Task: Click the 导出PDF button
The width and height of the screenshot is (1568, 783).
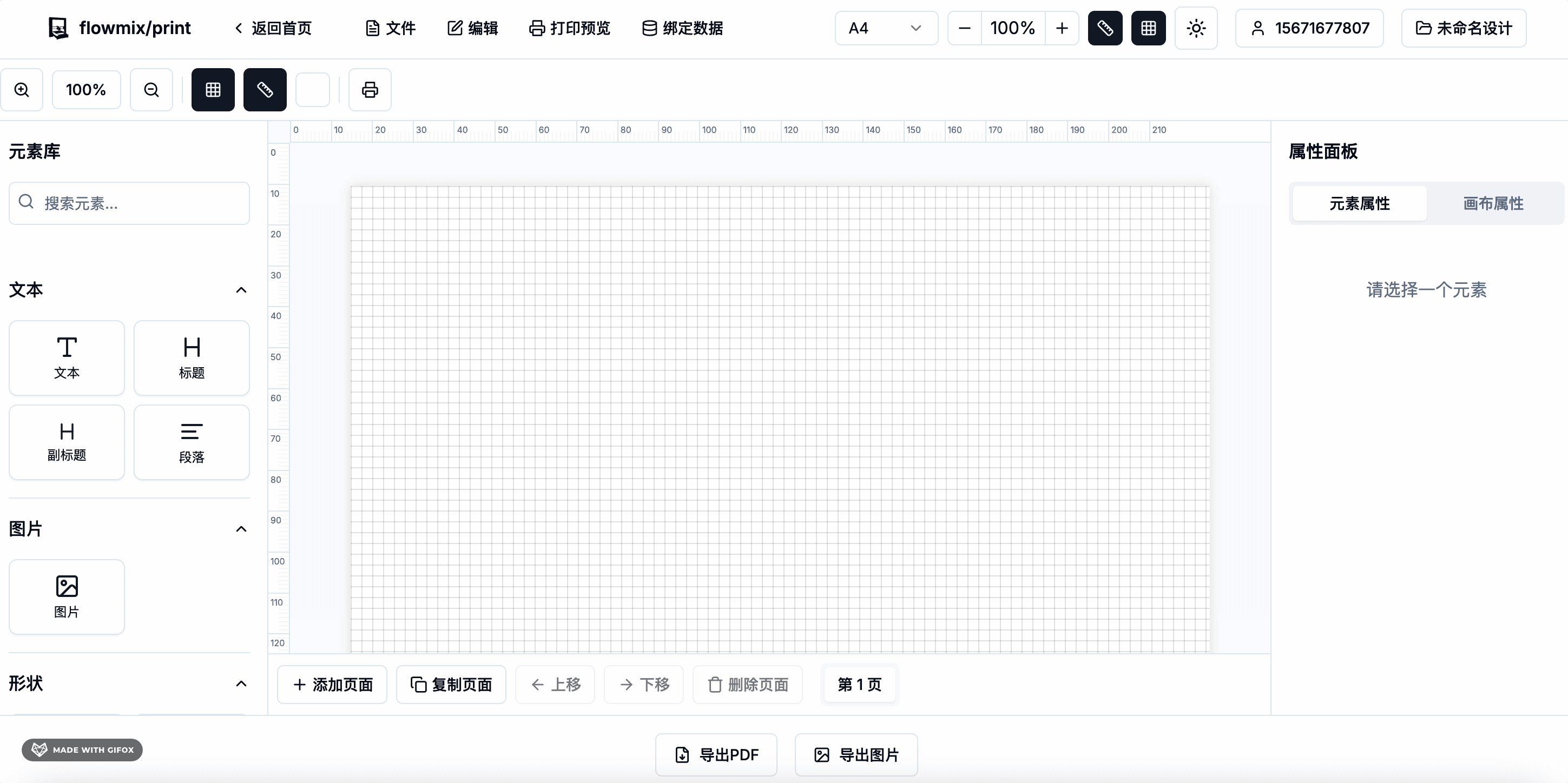Action: (716, 755)
